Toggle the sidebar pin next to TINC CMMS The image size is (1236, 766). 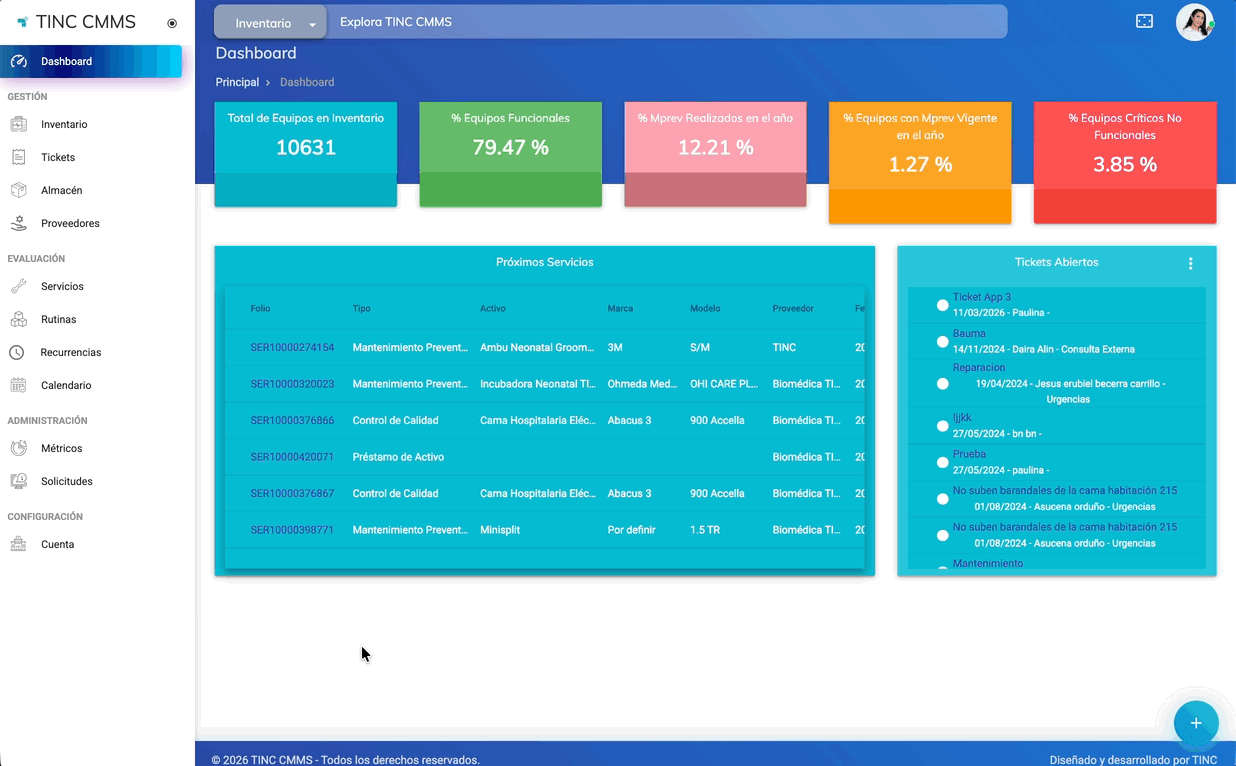coord(172,23)
